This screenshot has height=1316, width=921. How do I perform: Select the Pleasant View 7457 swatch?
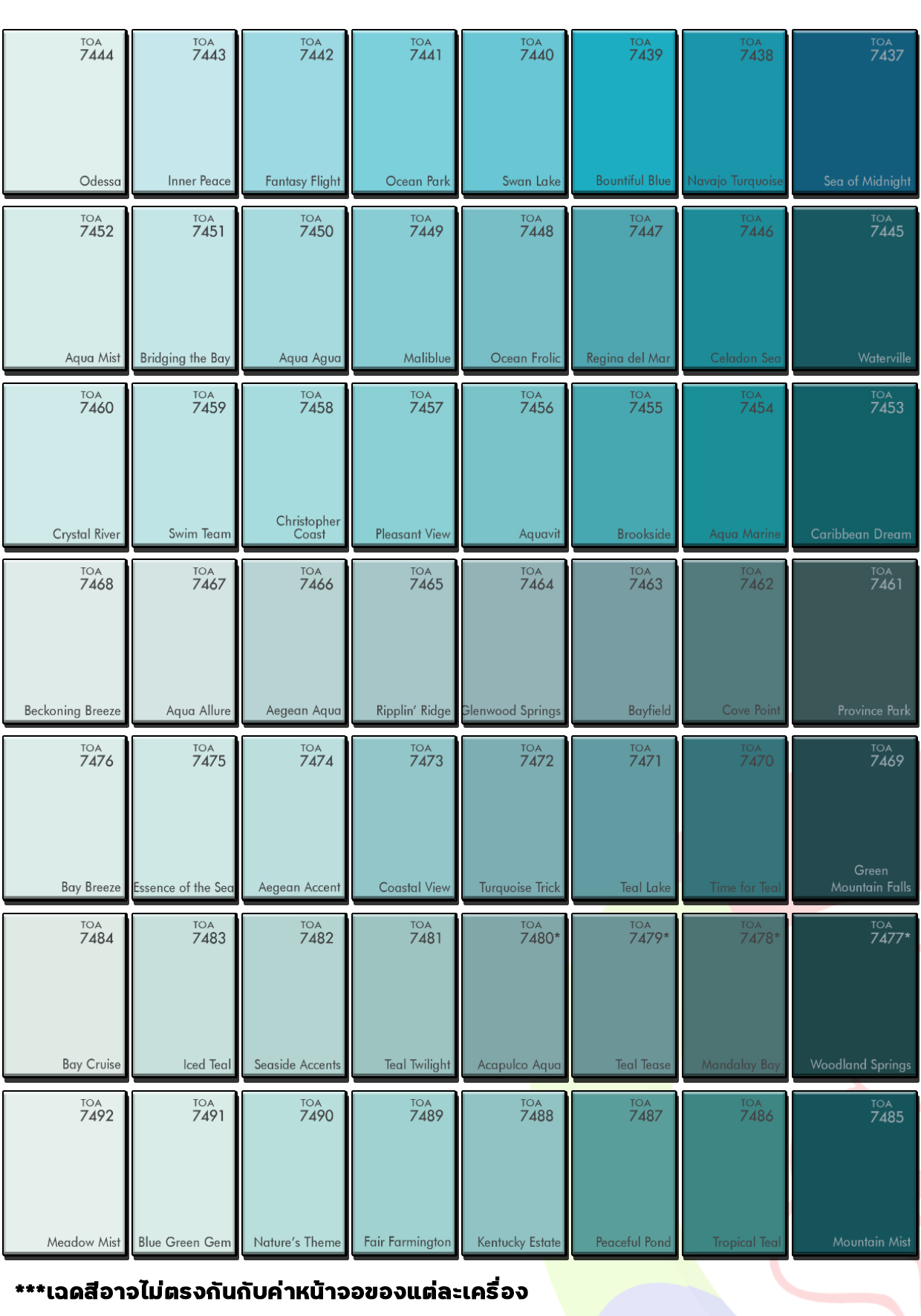404,466
